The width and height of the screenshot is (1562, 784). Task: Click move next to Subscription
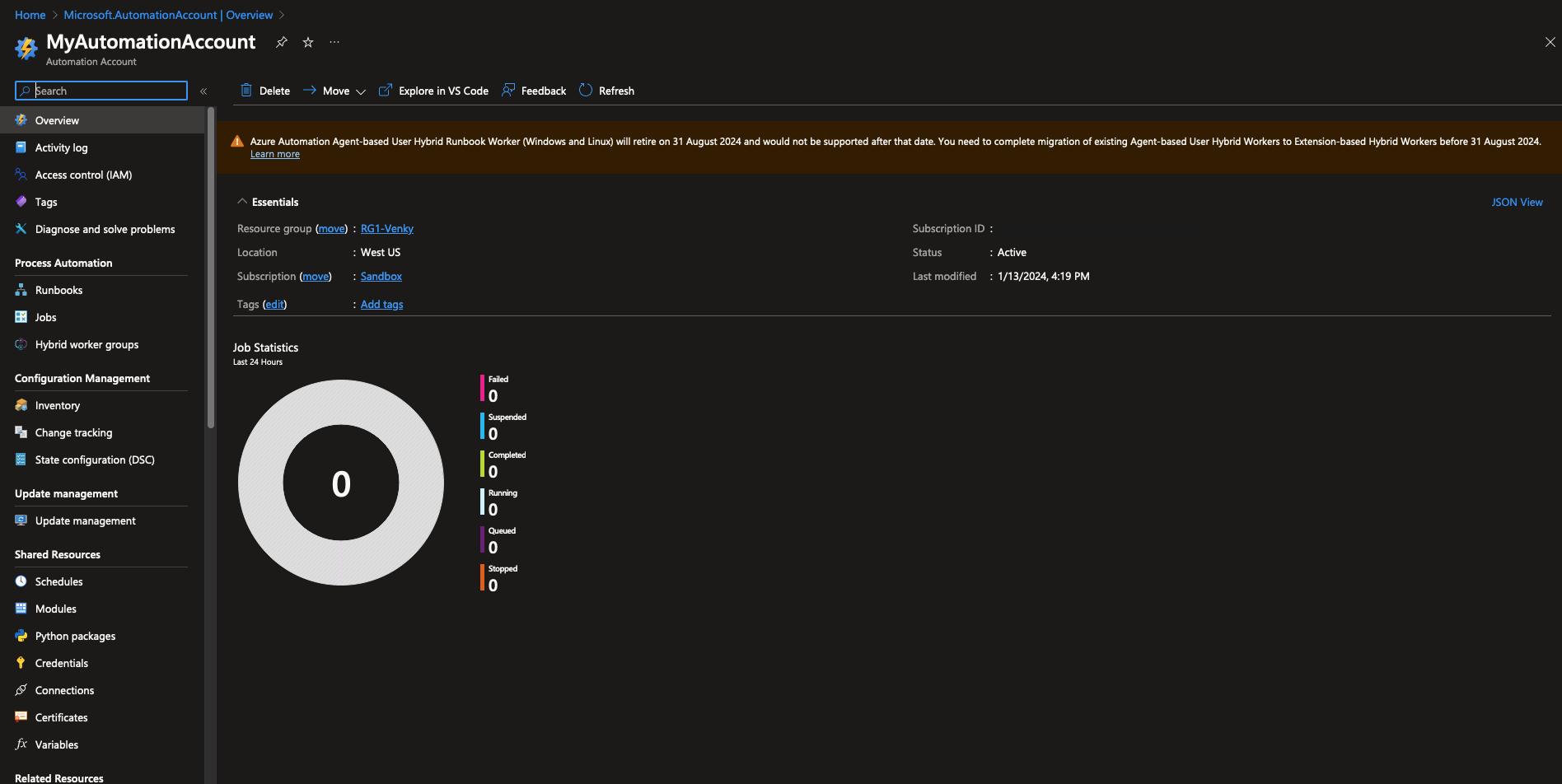click(x=316, y=276)
